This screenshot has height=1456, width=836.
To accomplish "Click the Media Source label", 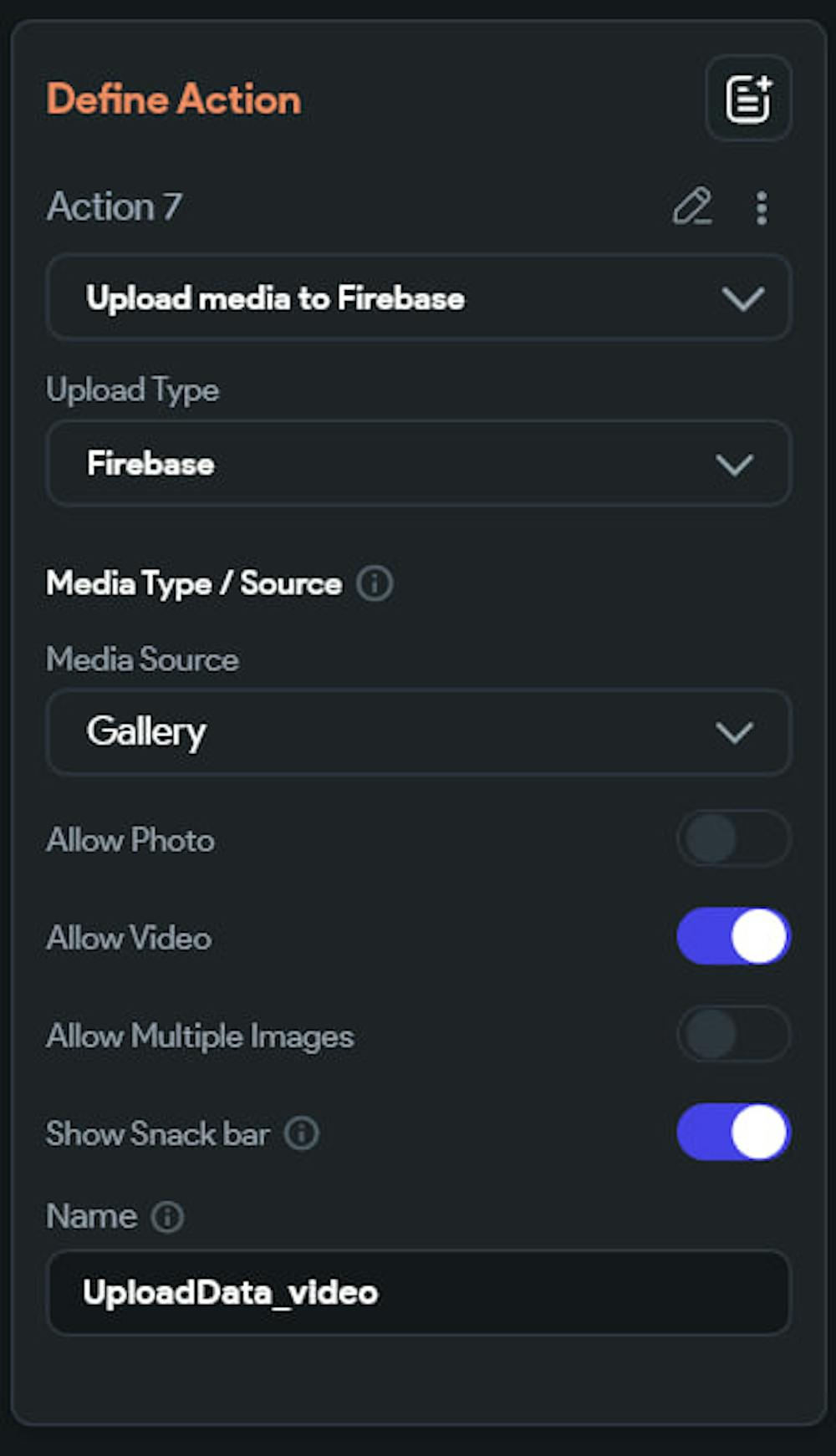I will [x=143, y=659].
